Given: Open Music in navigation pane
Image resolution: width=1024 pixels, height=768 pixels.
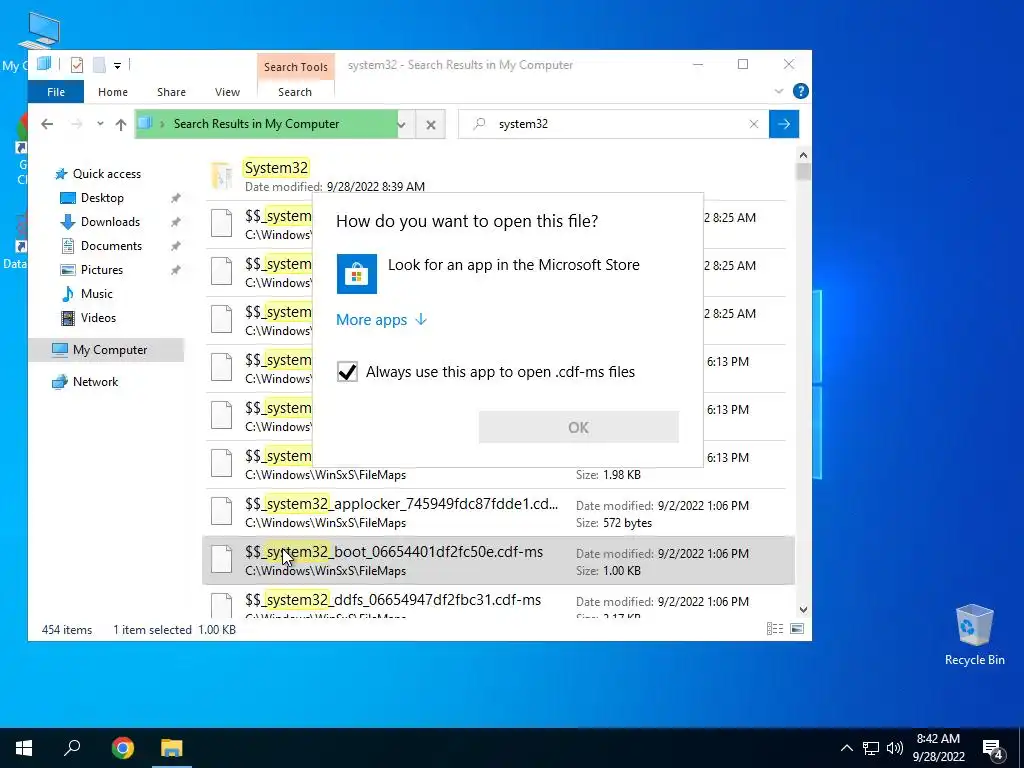Looking at the screenshot, I should click(96, 294).
